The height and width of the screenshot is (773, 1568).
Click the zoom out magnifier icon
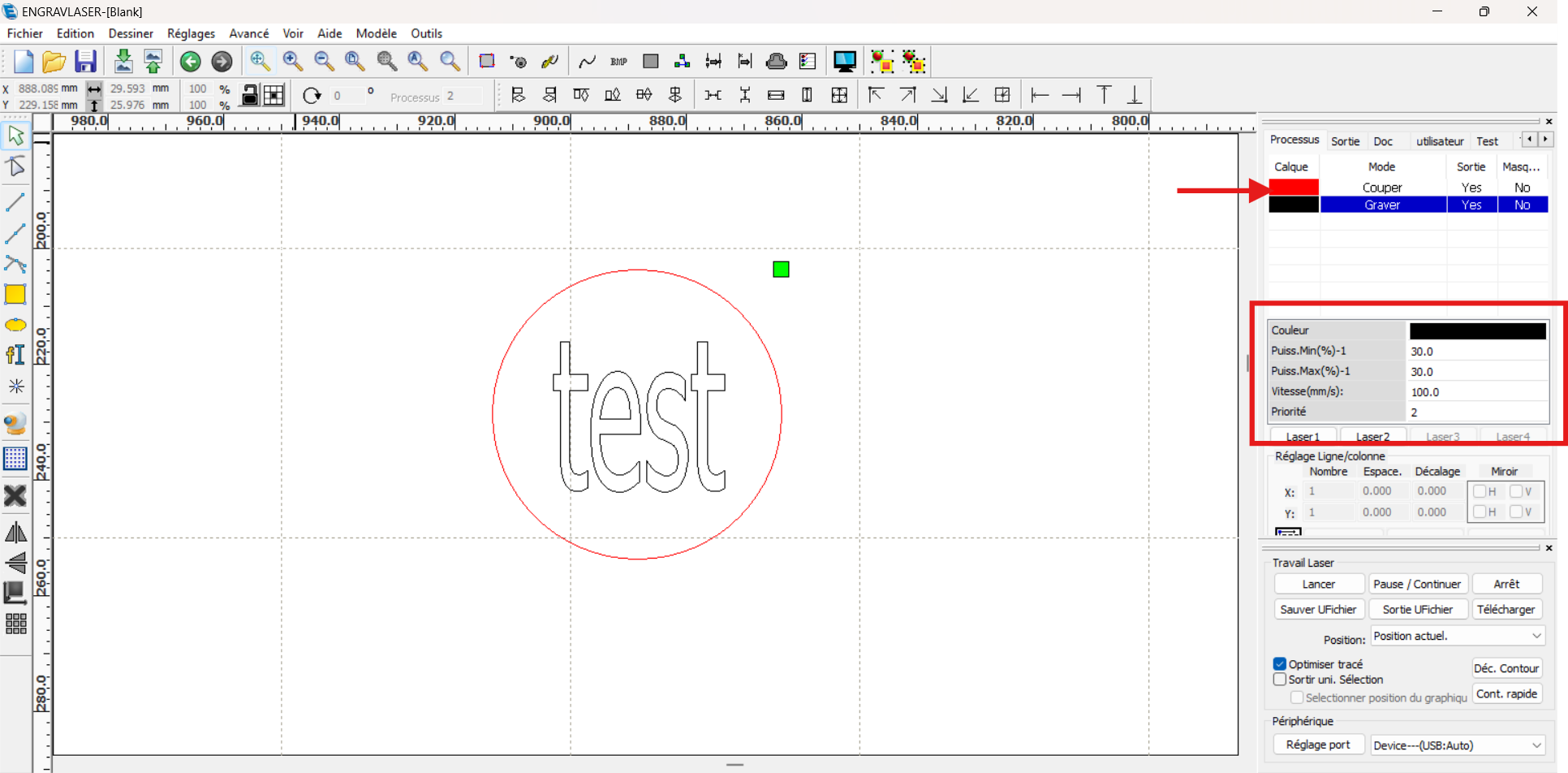pyautogui.click(x=324, y=62)
